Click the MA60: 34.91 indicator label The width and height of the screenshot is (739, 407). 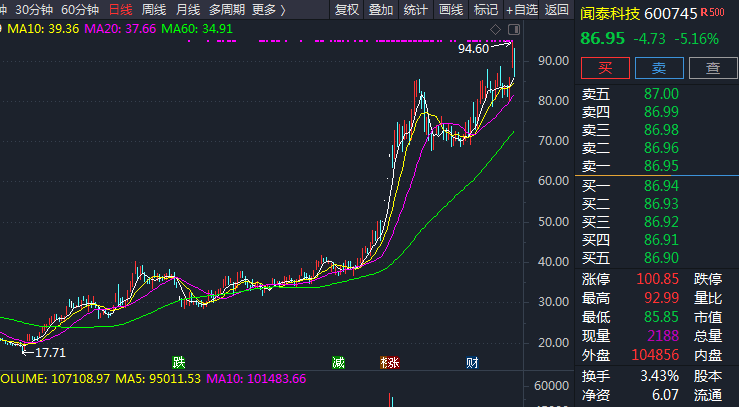[197, 29]
